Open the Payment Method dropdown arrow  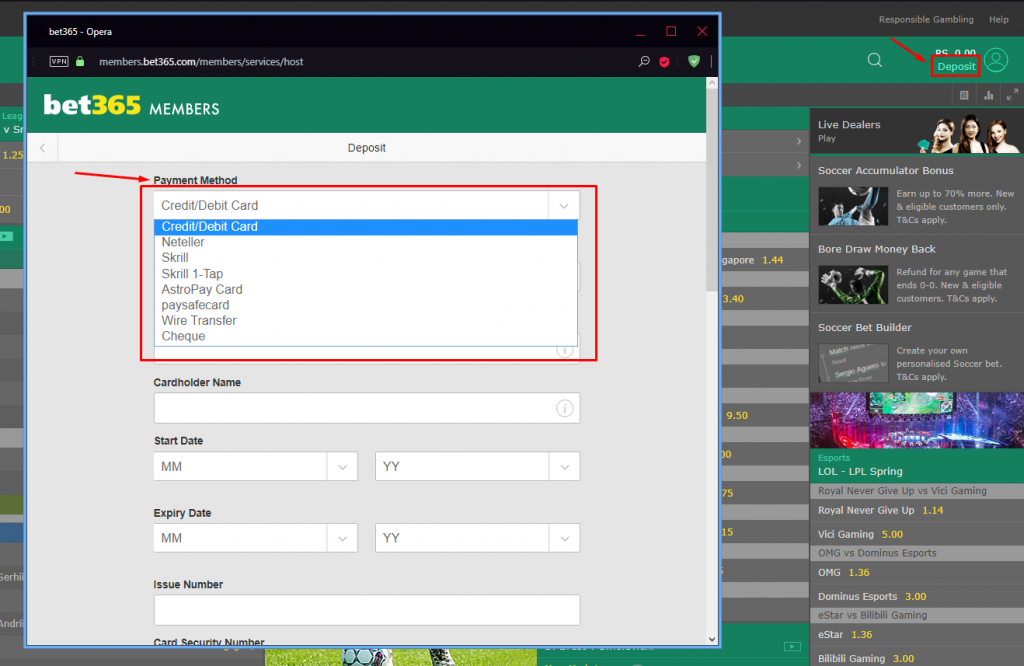point(564,206)
